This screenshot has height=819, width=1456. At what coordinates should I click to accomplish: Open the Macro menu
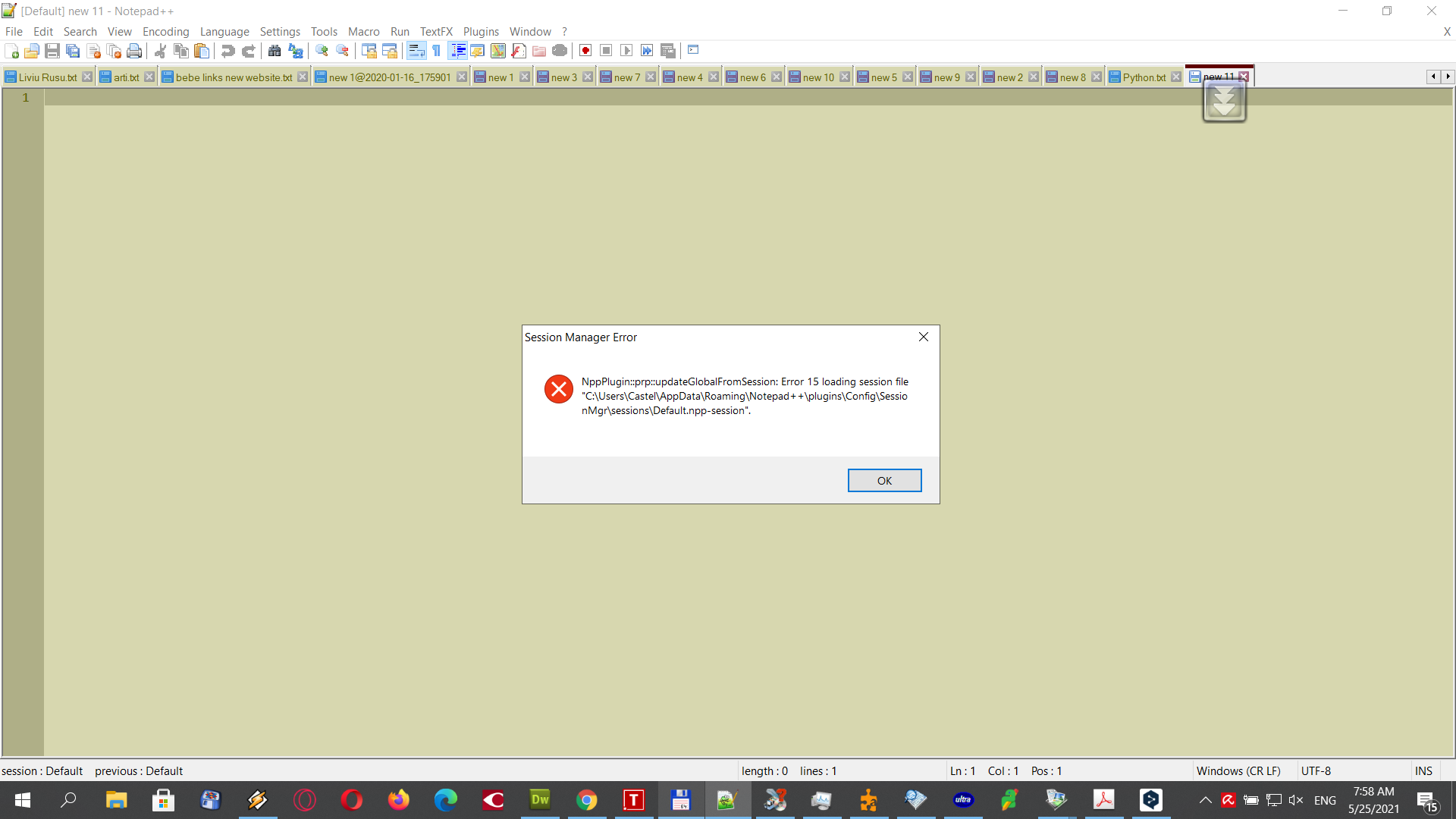click(363, 31)
